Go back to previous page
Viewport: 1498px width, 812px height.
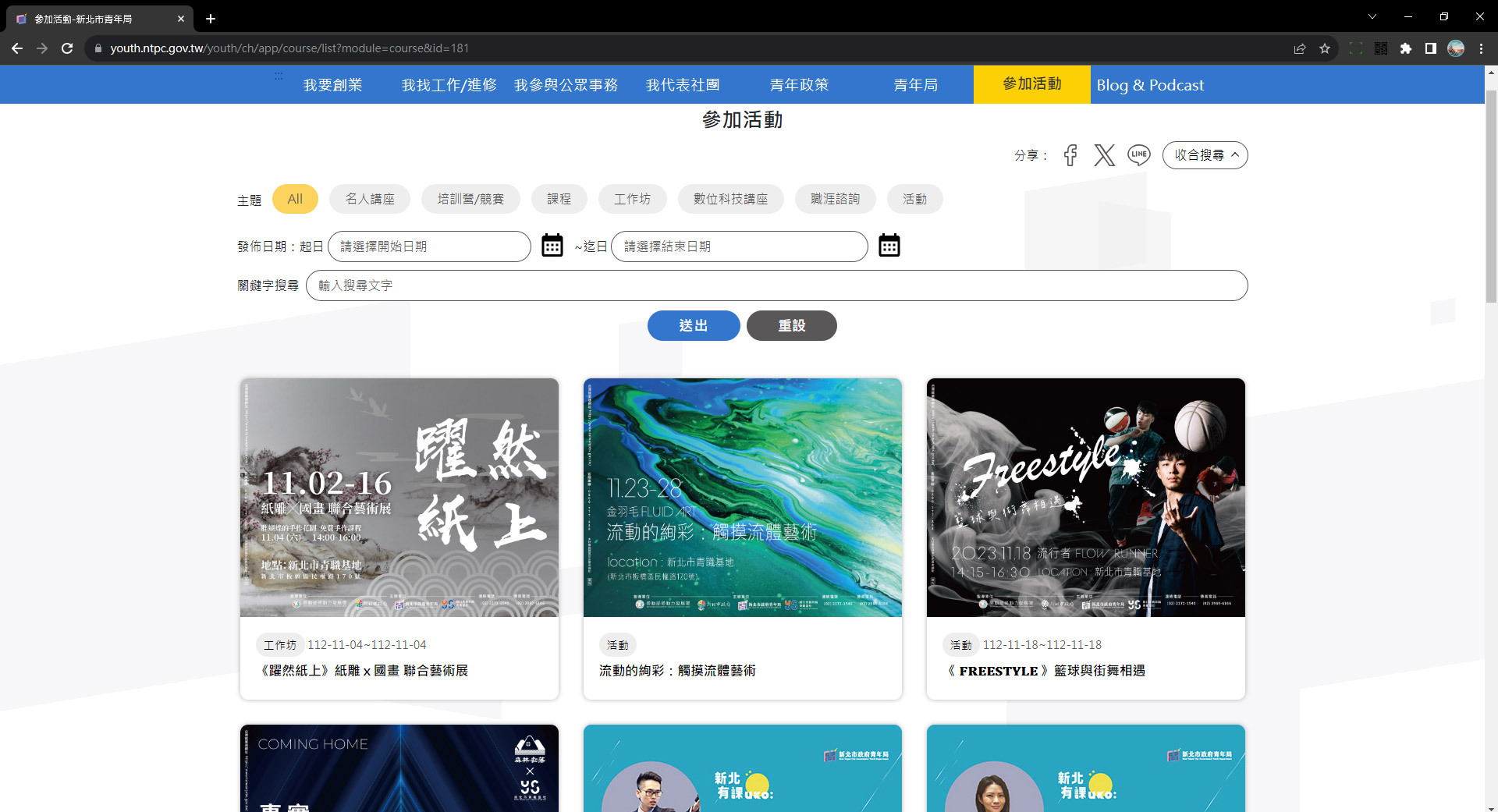(x=17, y=48)
